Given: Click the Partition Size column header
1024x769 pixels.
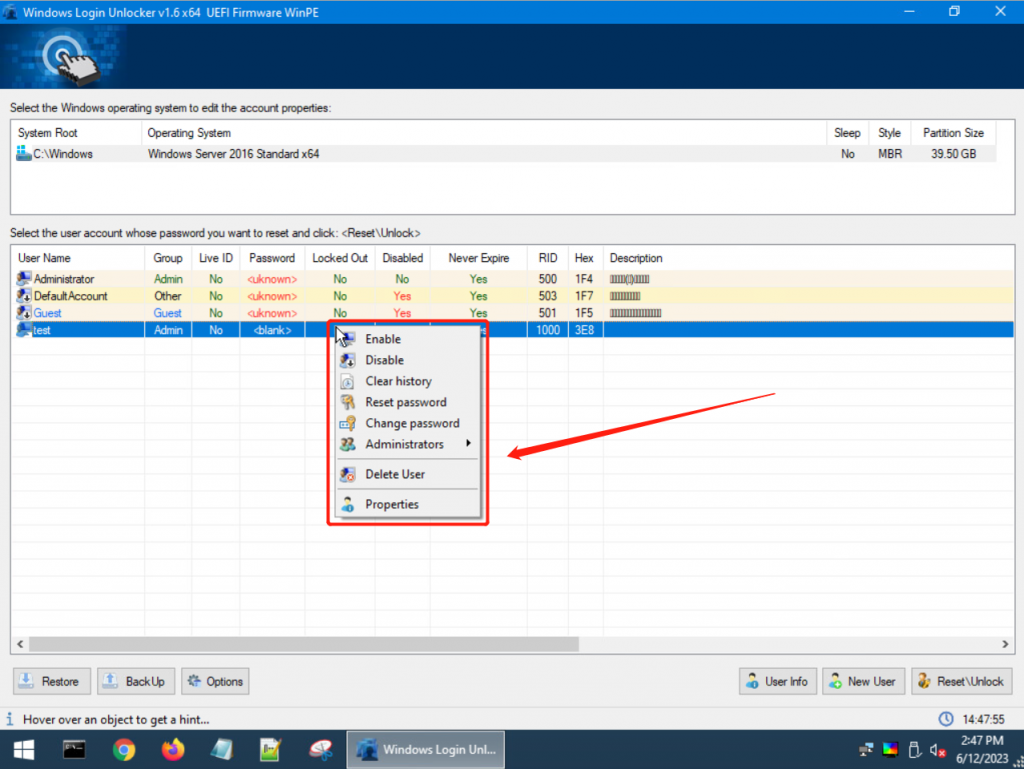Looking at the screenshot, I should click(953, 133).
